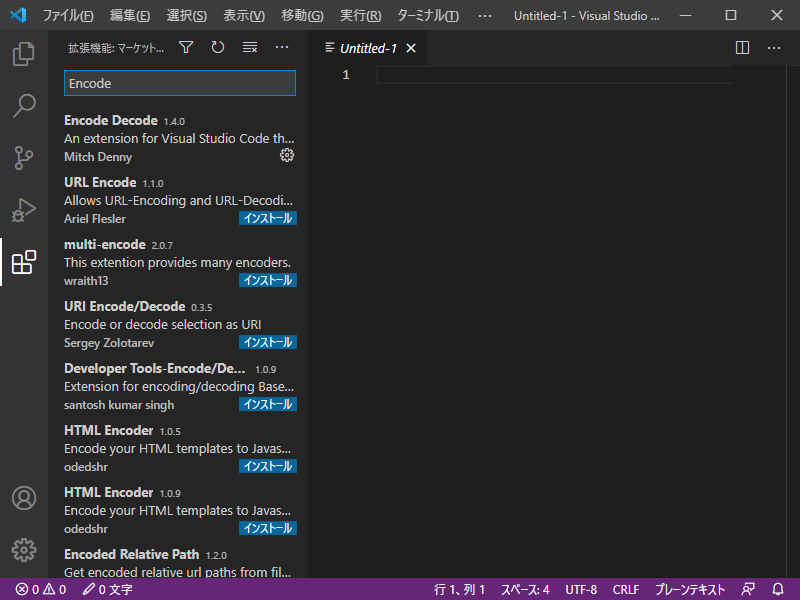Viewport: 800px width, 600px height.
Task: Refresh the extensions list
Action: [x=217, y=46]
